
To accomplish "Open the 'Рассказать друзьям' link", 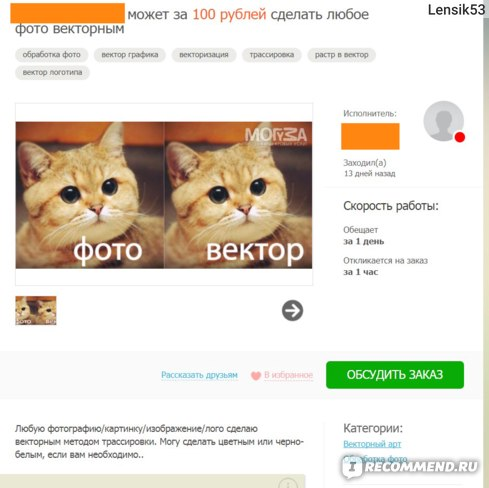I will click(x=199, y=375).
